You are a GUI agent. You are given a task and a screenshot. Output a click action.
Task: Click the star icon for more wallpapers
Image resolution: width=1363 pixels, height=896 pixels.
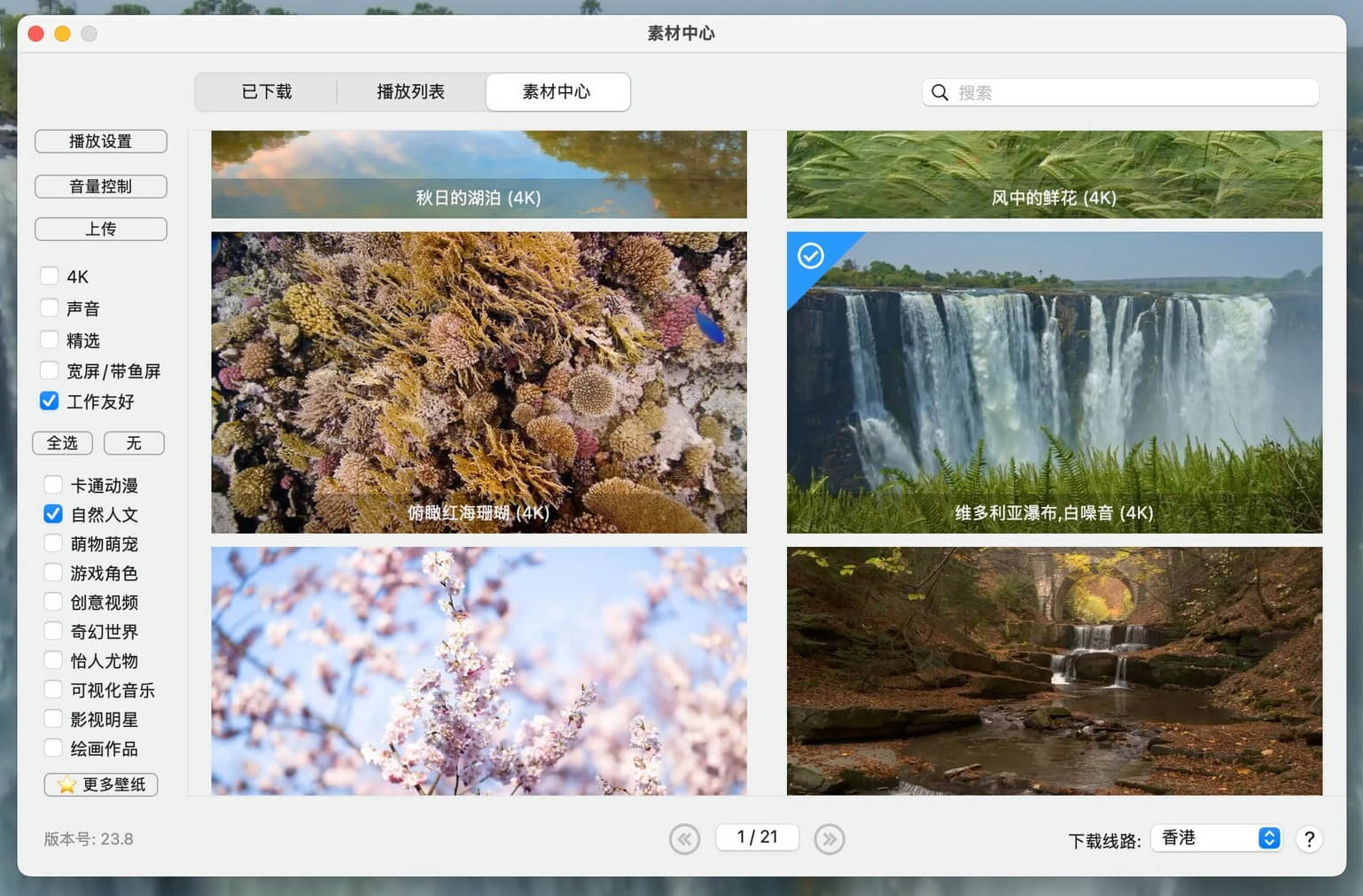[x=66, y=784]
